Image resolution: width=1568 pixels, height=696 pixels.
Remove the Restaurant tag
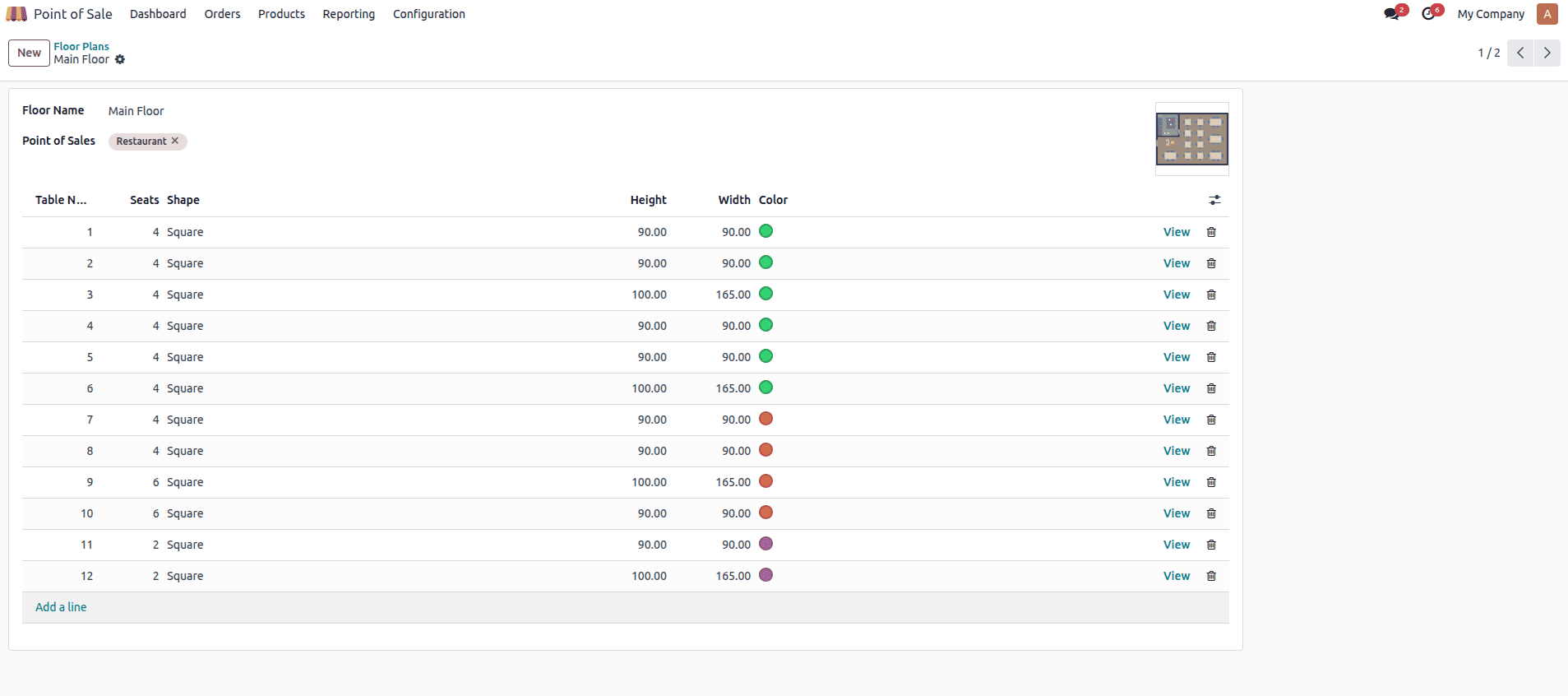(x=175, y=141)
